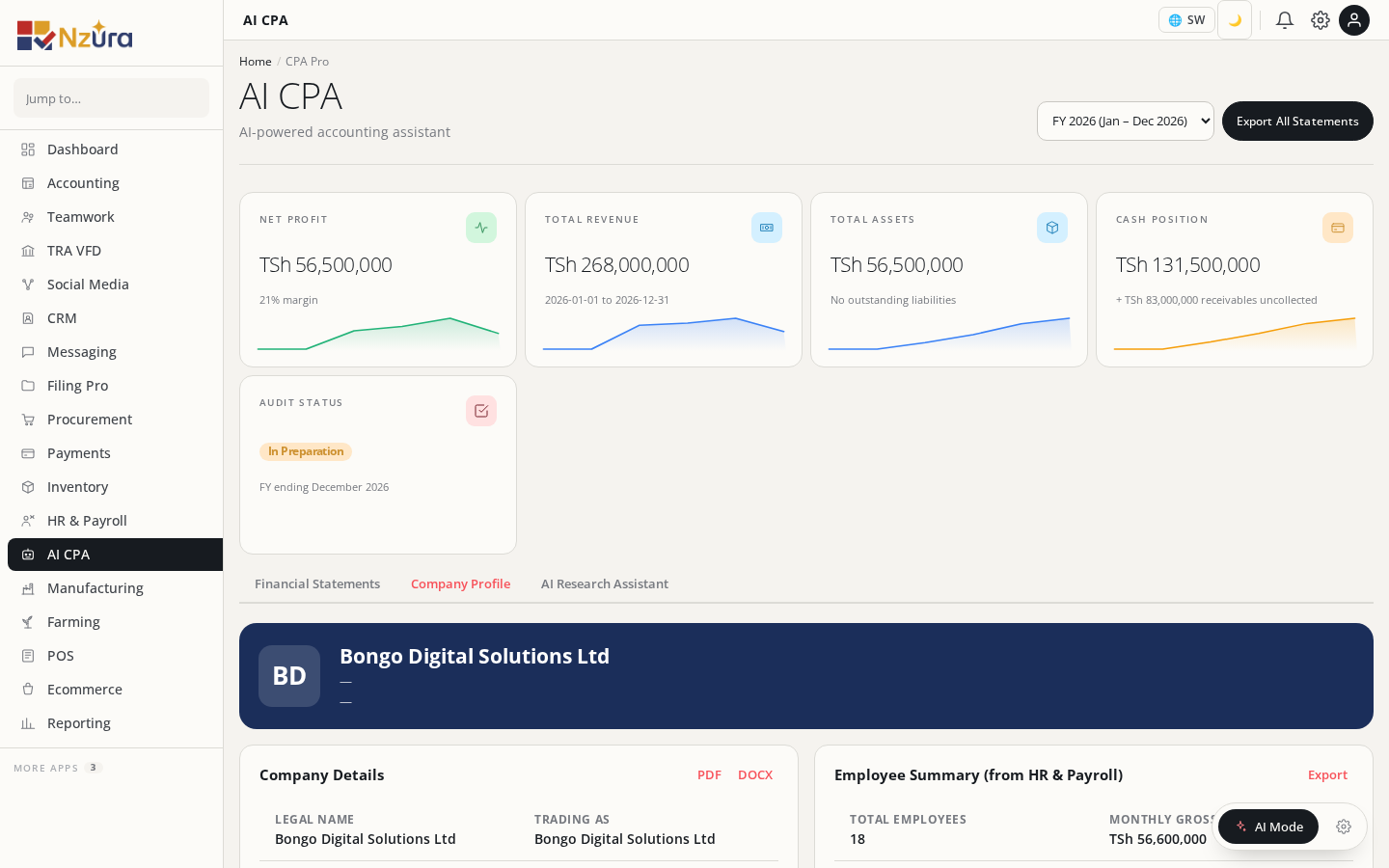Open AI Mode settings gear

click(x=1344, y=827)
